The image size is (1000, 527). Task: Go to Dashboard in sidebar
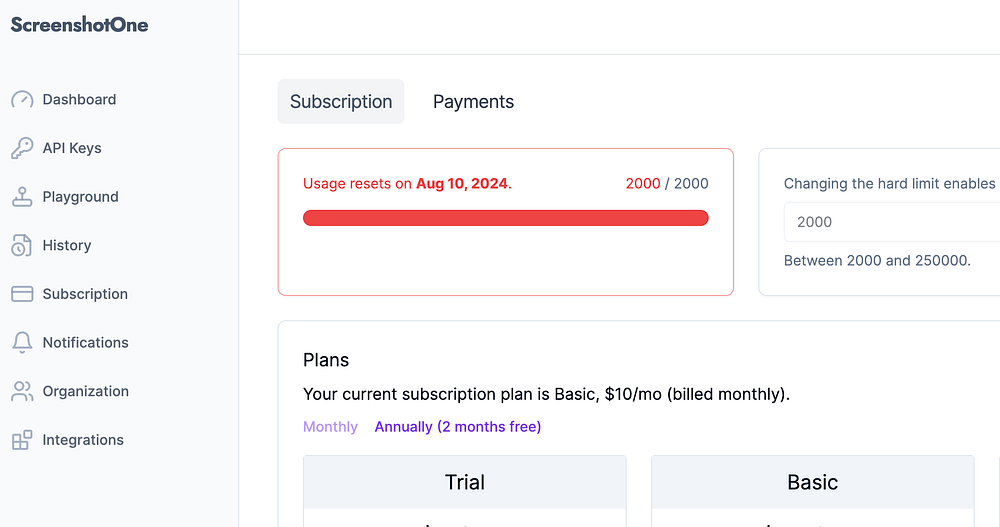[x=79, y=100]
